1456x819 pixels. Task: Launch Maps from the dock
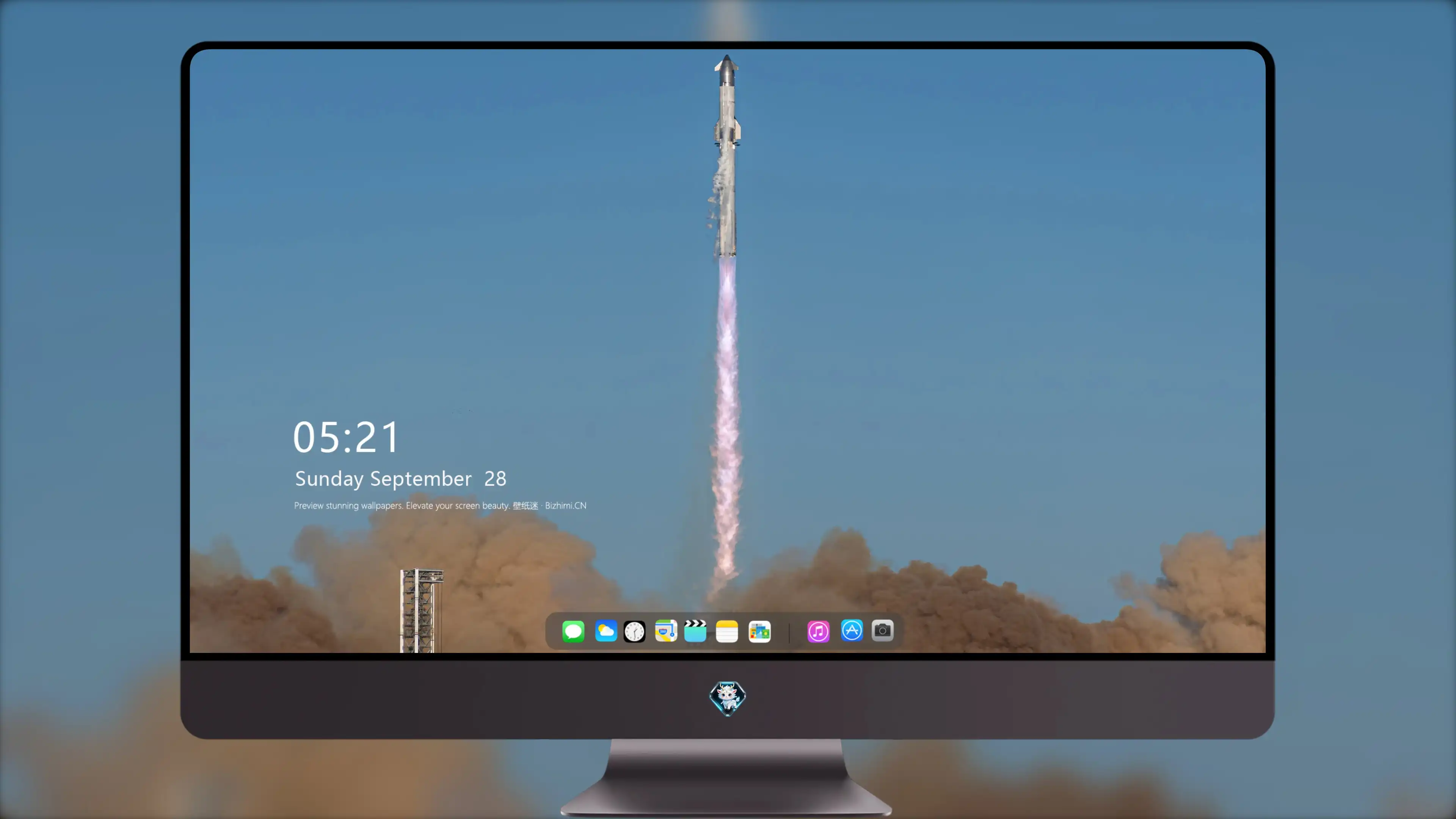point(666,631)
